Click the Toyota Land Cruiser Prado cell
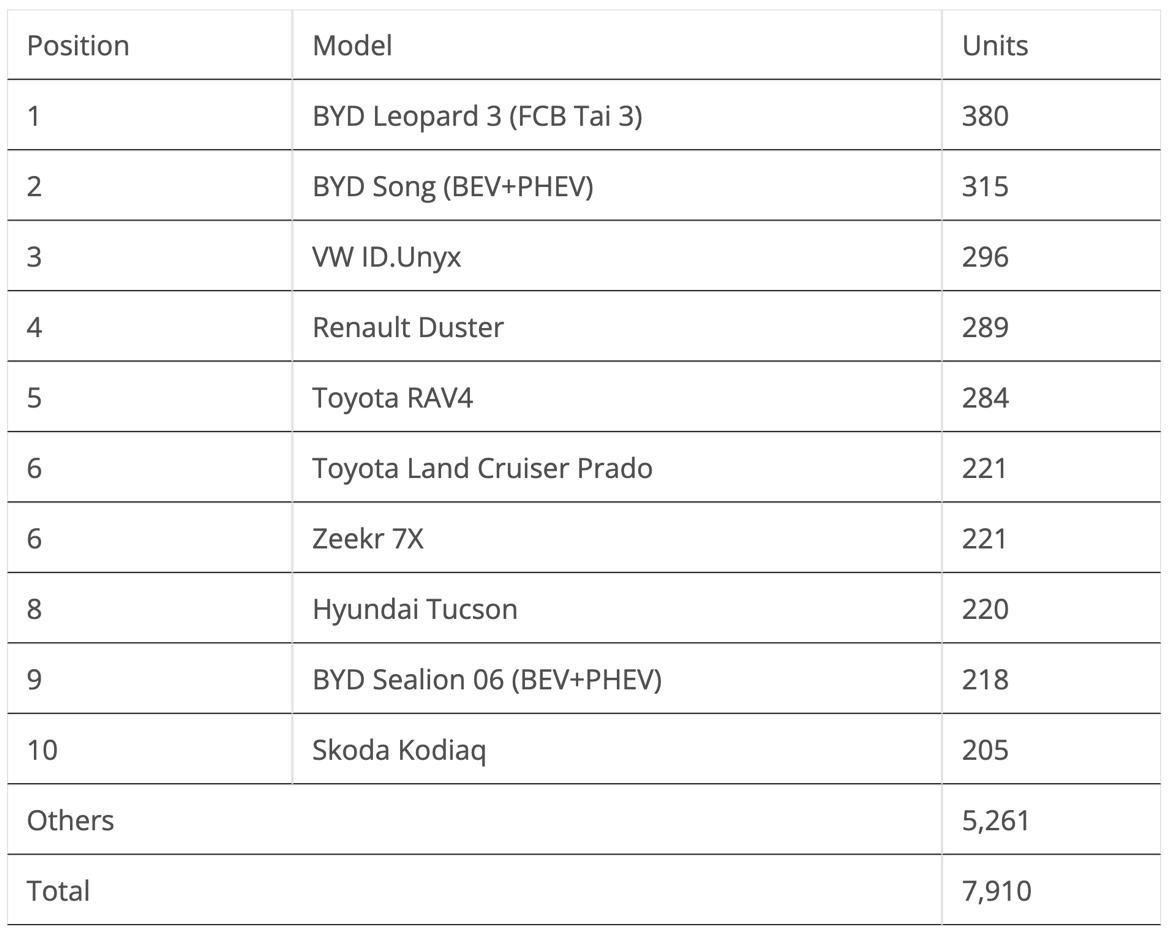This screenshot has width=1170, height=934. (x=482, y=468)
